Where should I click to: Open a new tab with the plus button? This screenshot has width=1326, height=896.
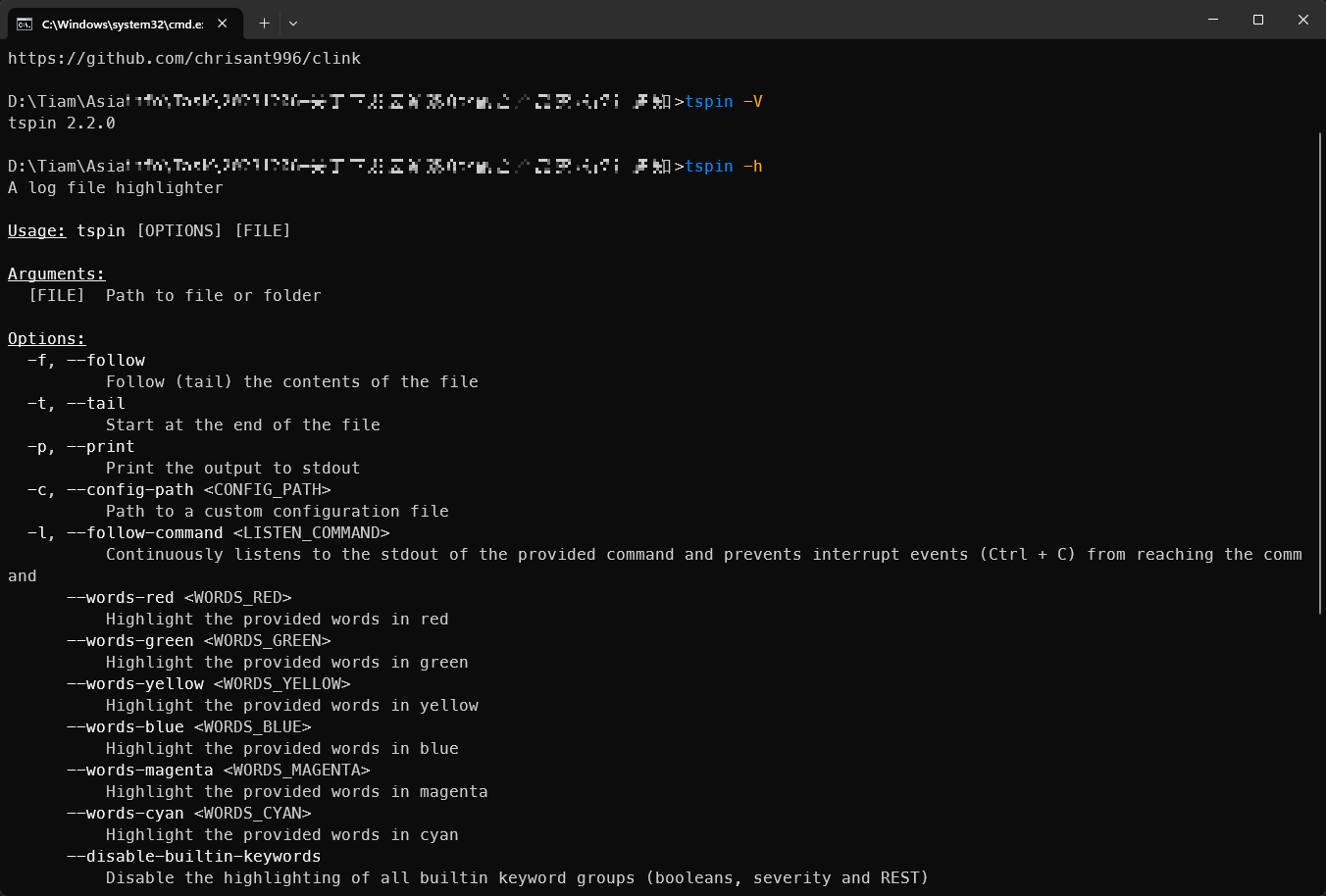(x=264, y=23)
